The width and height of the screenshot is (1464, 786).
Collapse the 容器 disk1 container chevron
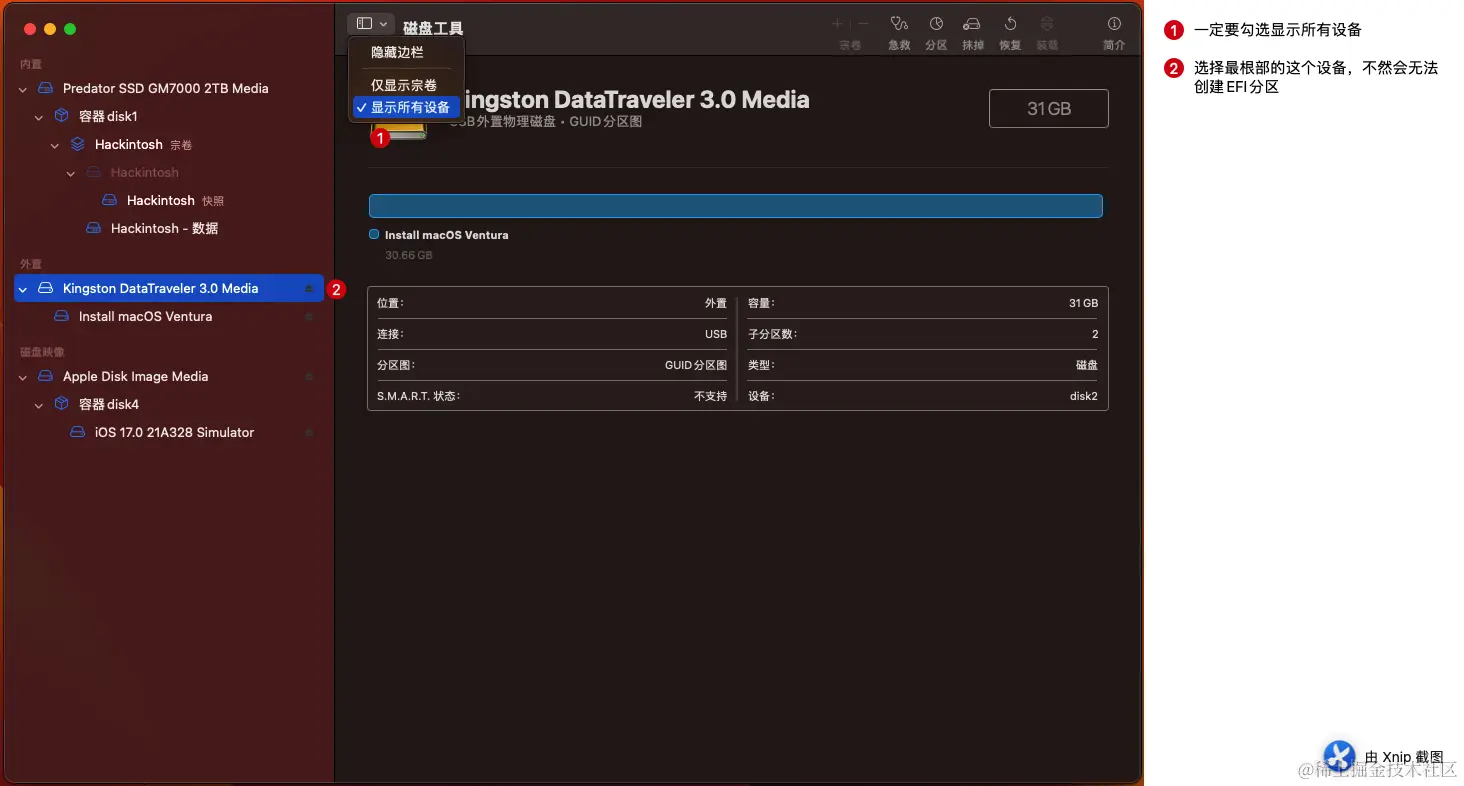(x=39, y=117)
